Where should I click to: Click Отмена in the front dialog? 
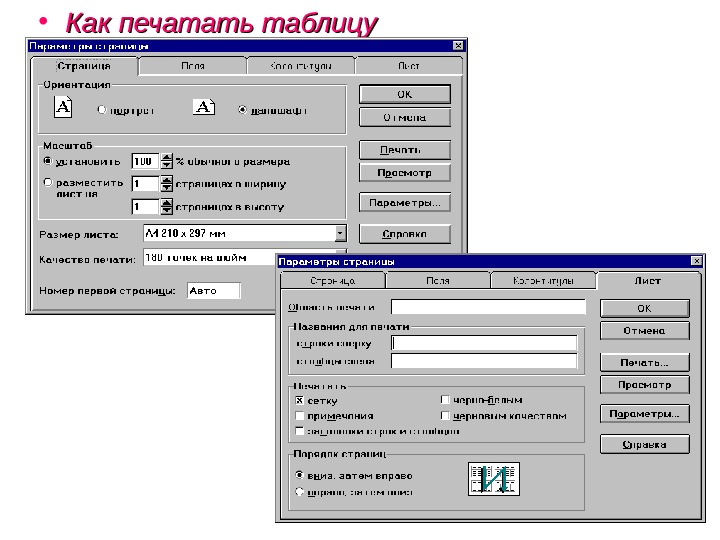pos(645,331)
